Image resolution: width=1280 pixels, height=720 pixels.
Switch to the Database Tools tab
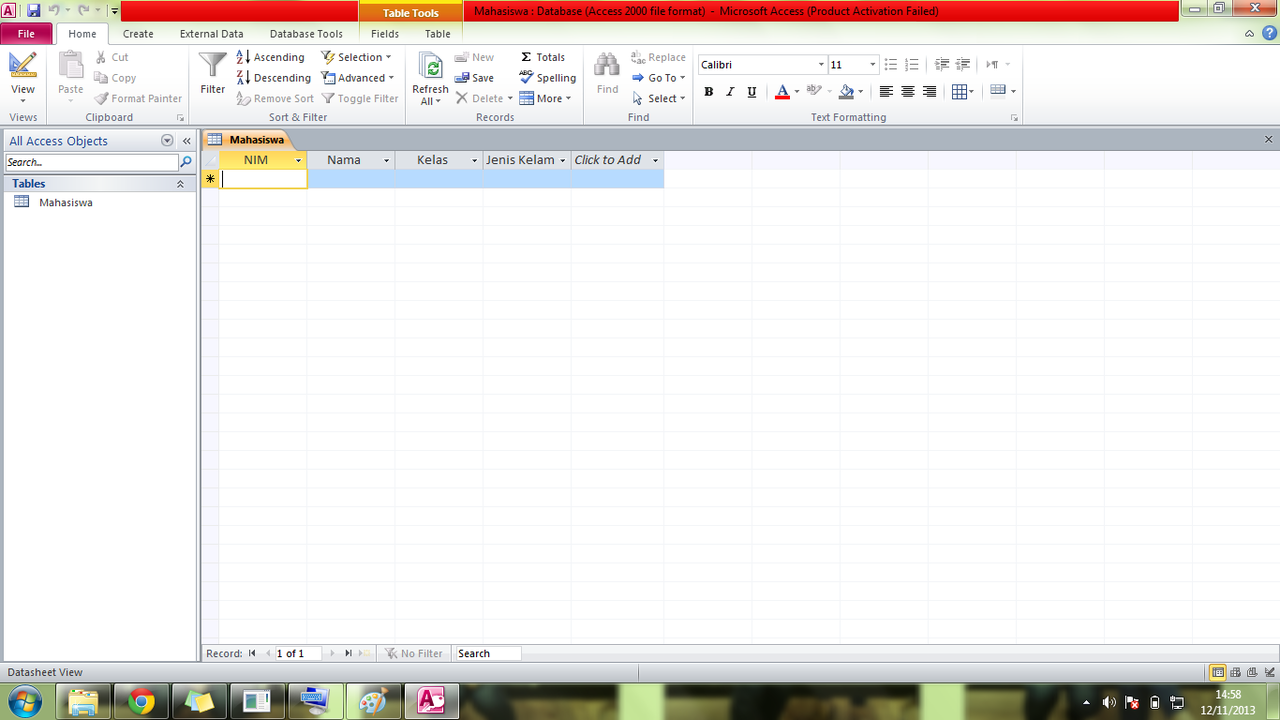(306, 33)
